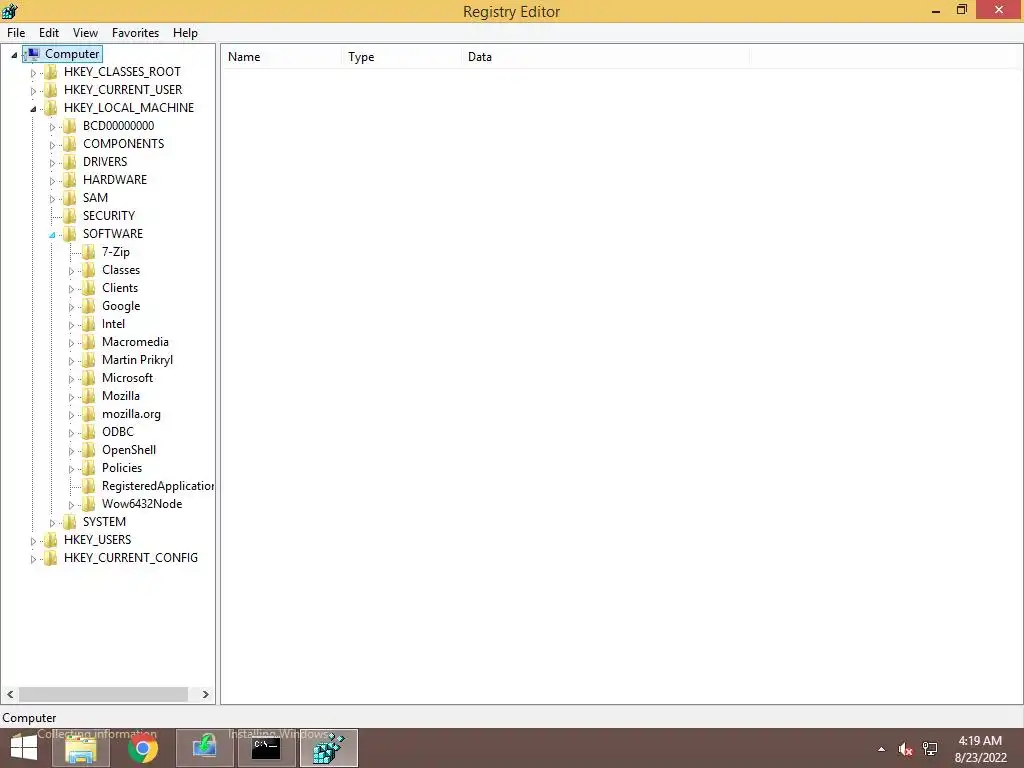The image size is (1024, 768).
Task: Expand the BCD00000000 key
Action: click(52, 127)
